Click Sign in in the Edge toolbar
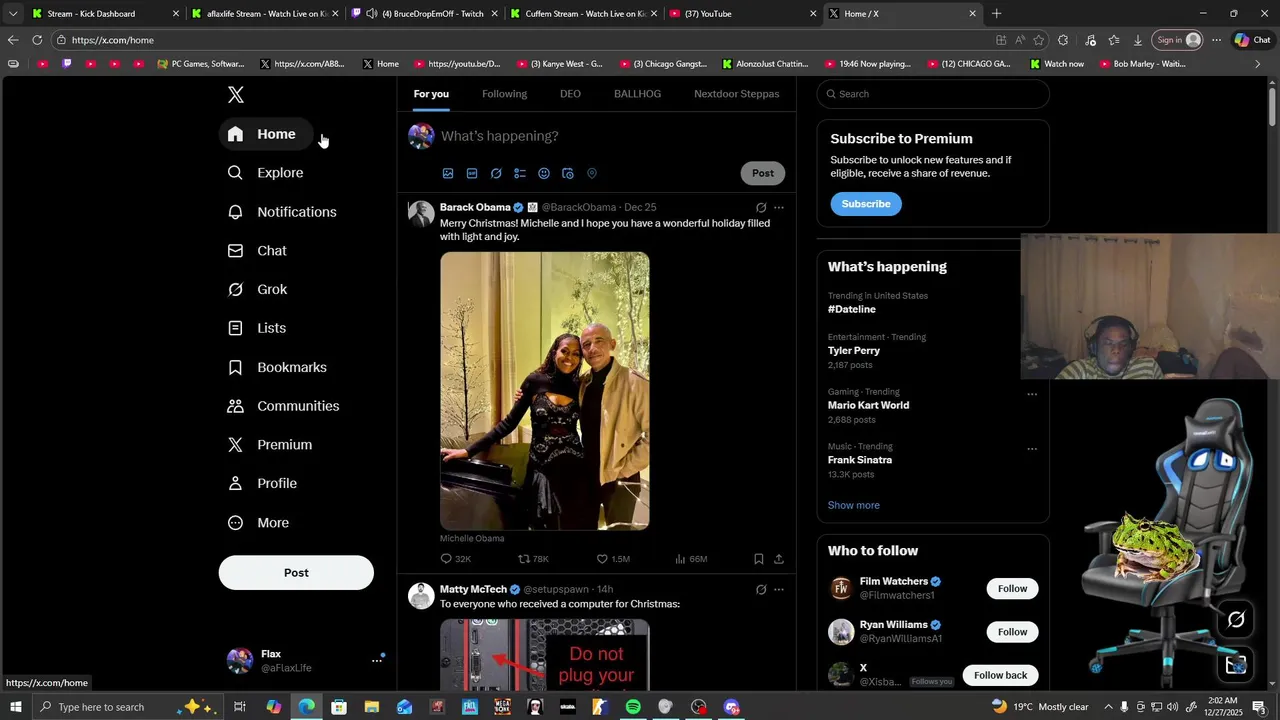The image size is (1280, 720). click(1178, 40)
